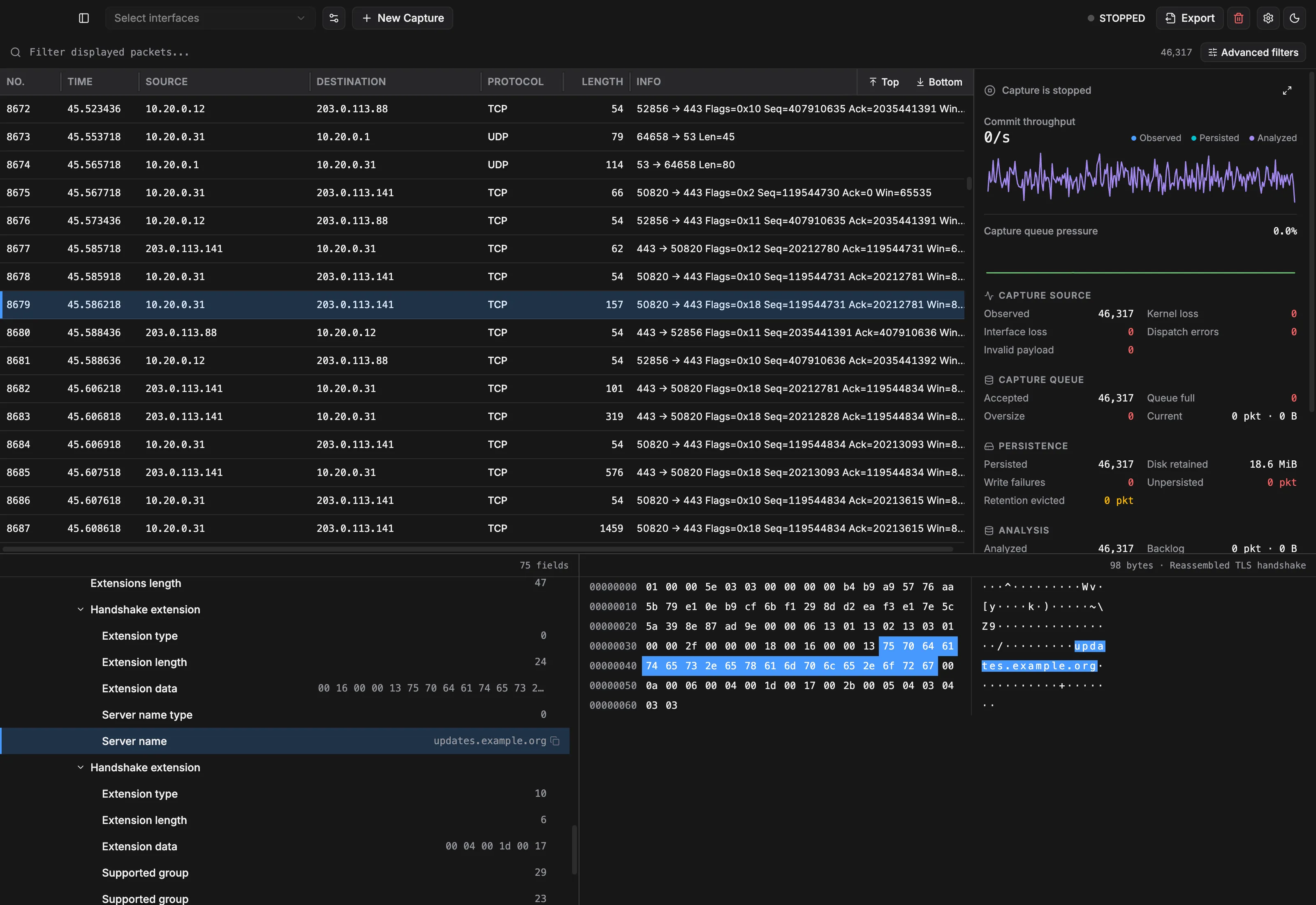Select the Server name field row
The image size is (1316, 905).
[x=285, y=741]
